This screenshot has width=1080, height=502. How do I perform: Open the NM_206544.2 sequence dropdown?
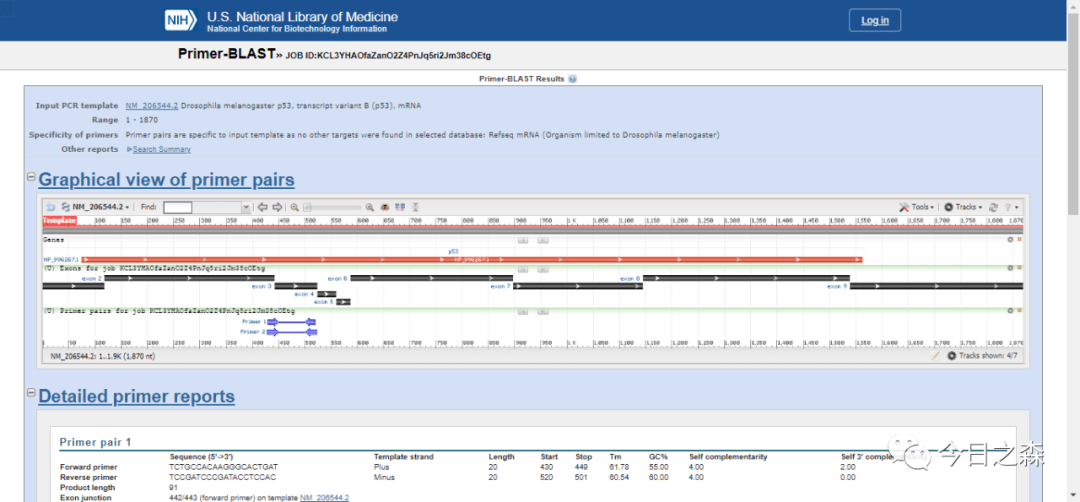pyautogui.click(x=96, y=207)
